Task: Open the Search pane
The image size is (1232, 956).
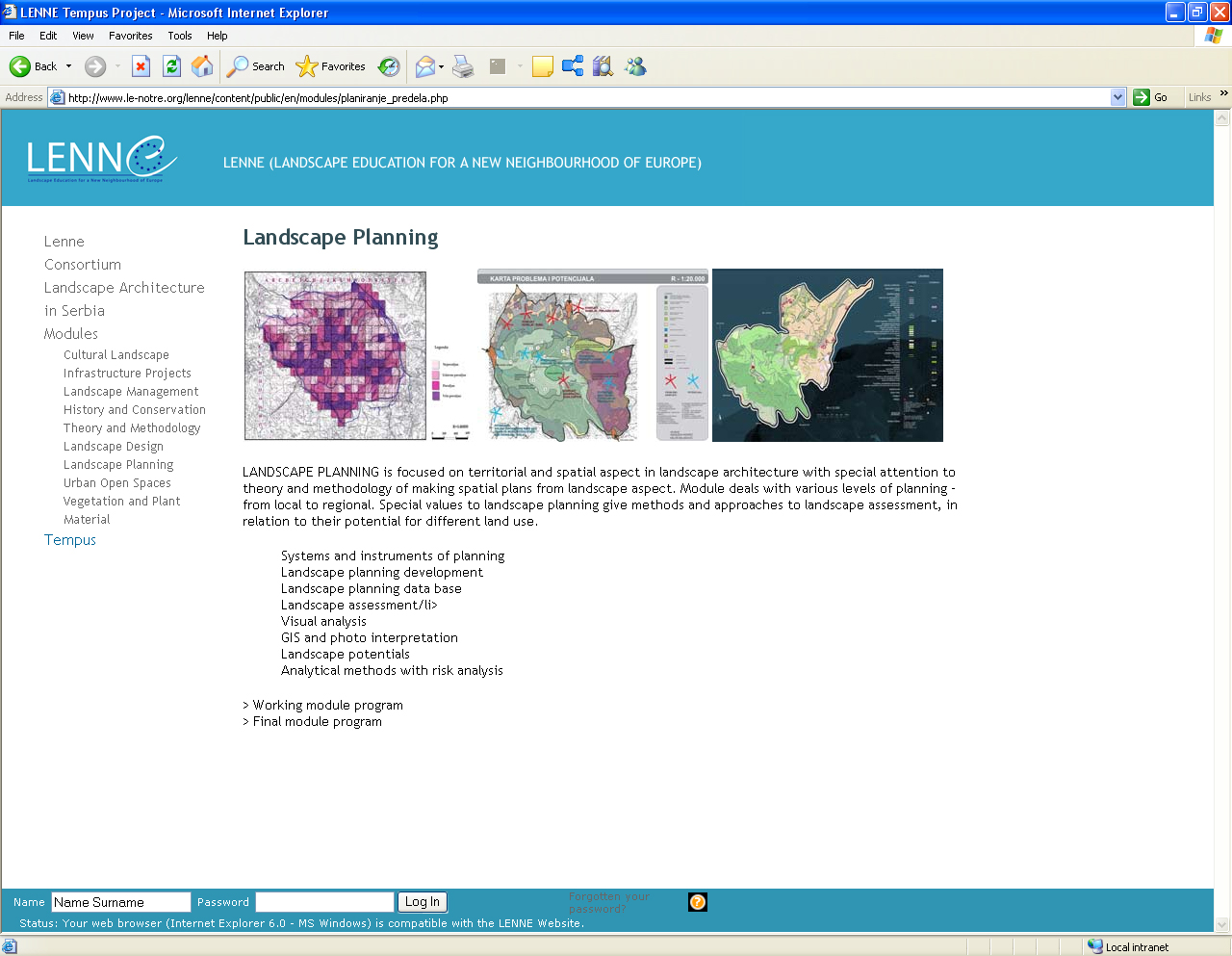Action: pyautogui.click(x=256, y=66)
